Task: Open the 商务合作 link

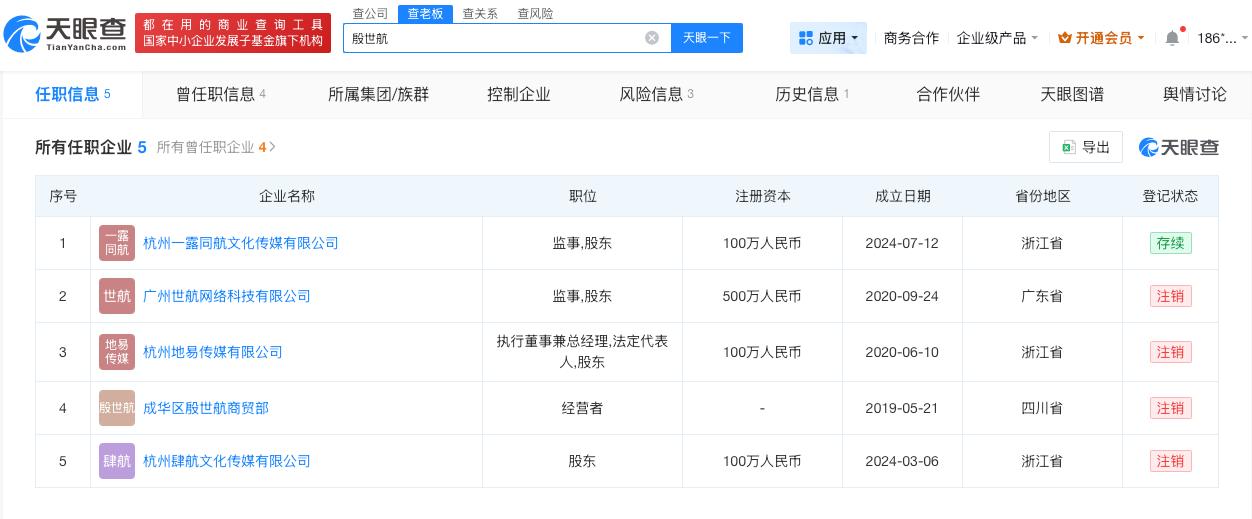Action: click(x=911, y=38)
